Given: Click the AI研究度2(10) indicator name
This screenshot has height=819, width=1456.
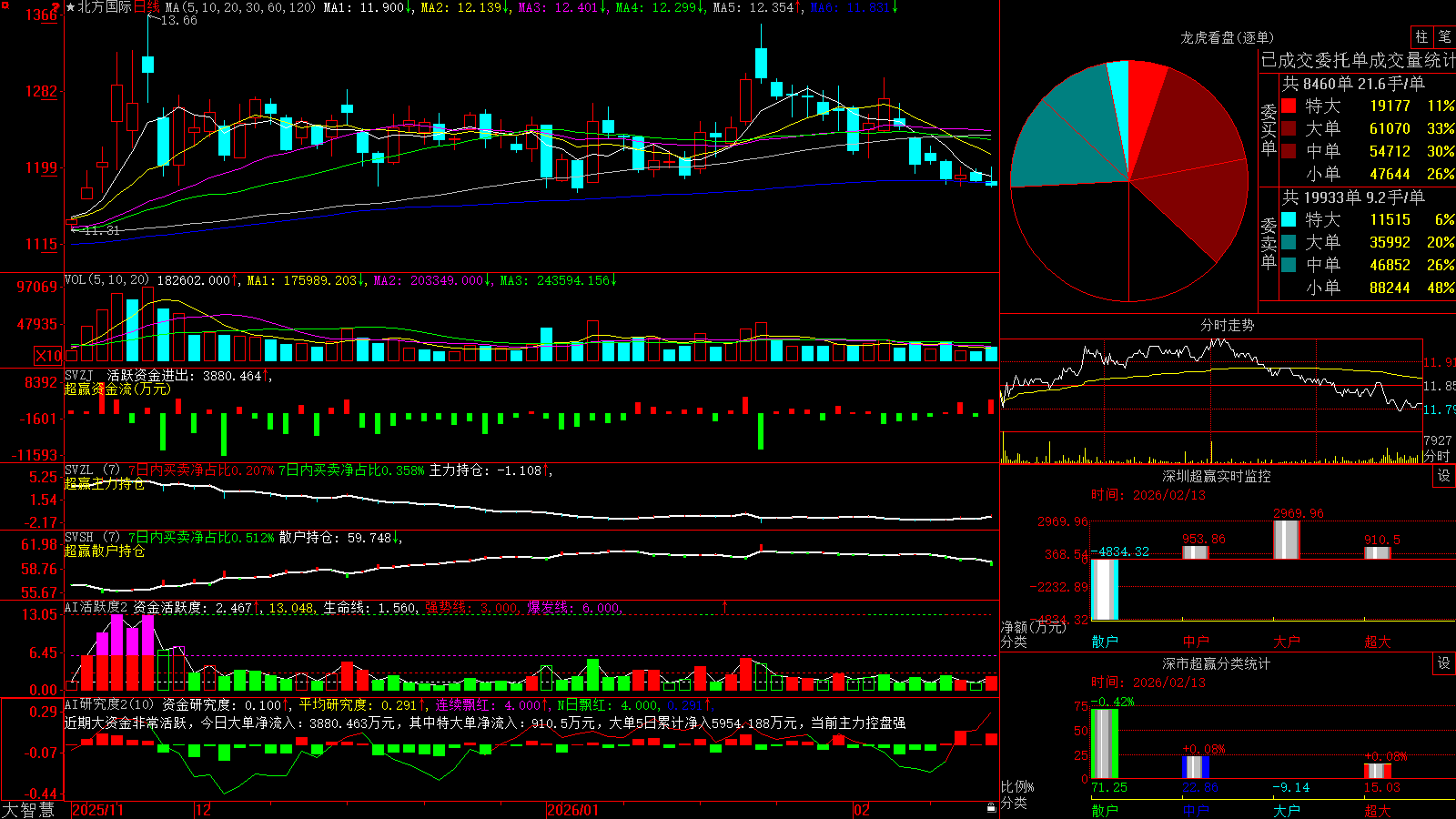Looking at the screenshot, I should pos(109,704).
